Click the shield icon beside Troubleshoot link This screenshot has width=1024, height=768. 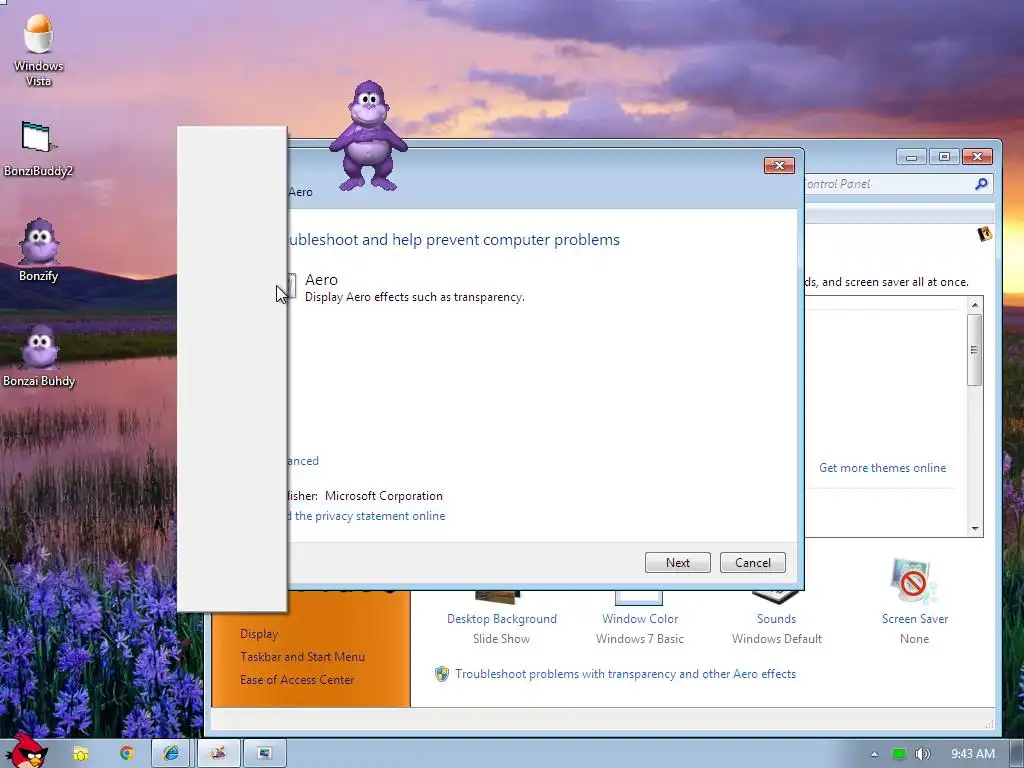(442, 674)
